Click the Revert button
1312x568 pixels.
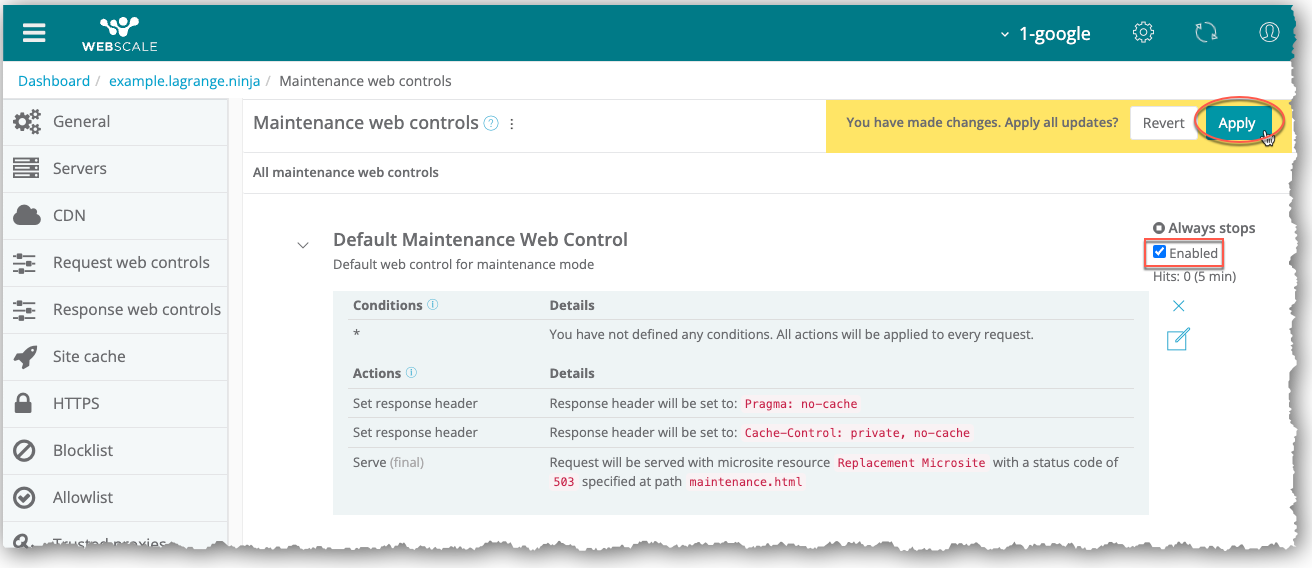click(x=1163, y=123)
